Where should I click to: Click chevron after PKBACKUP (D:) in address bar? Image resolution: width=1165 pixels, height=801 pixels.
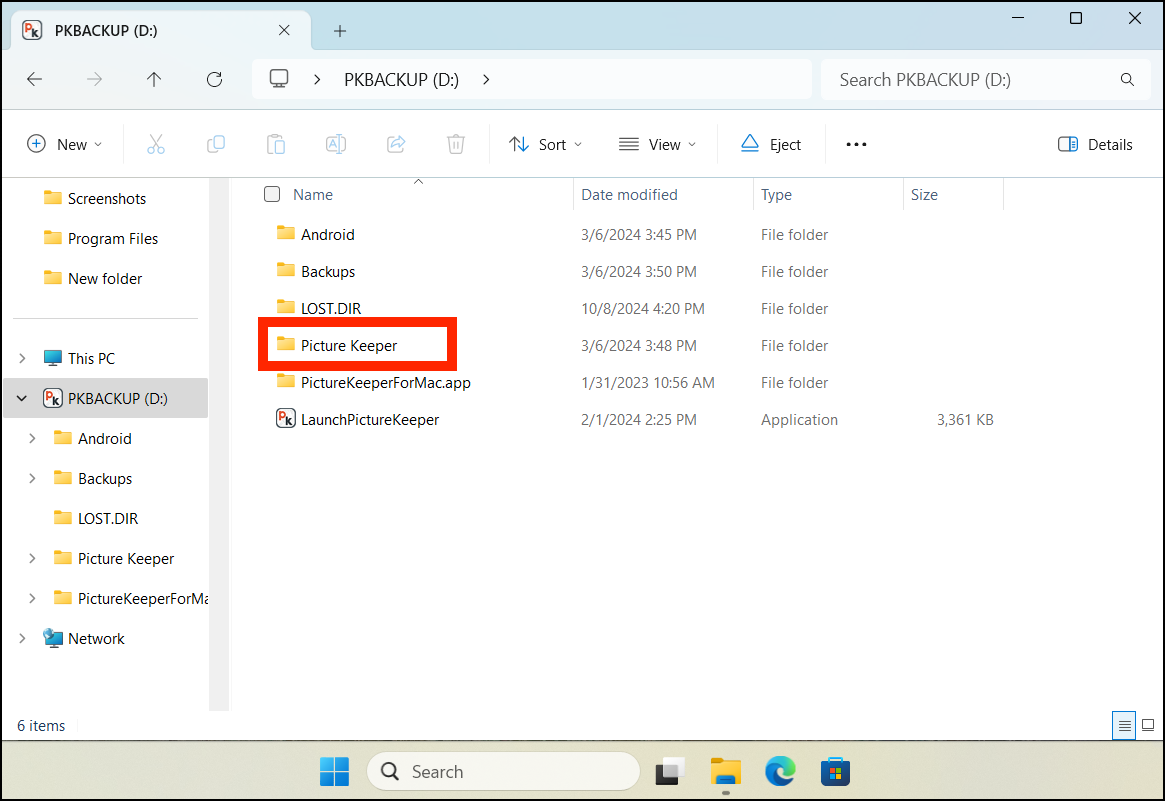coord(486,80)
